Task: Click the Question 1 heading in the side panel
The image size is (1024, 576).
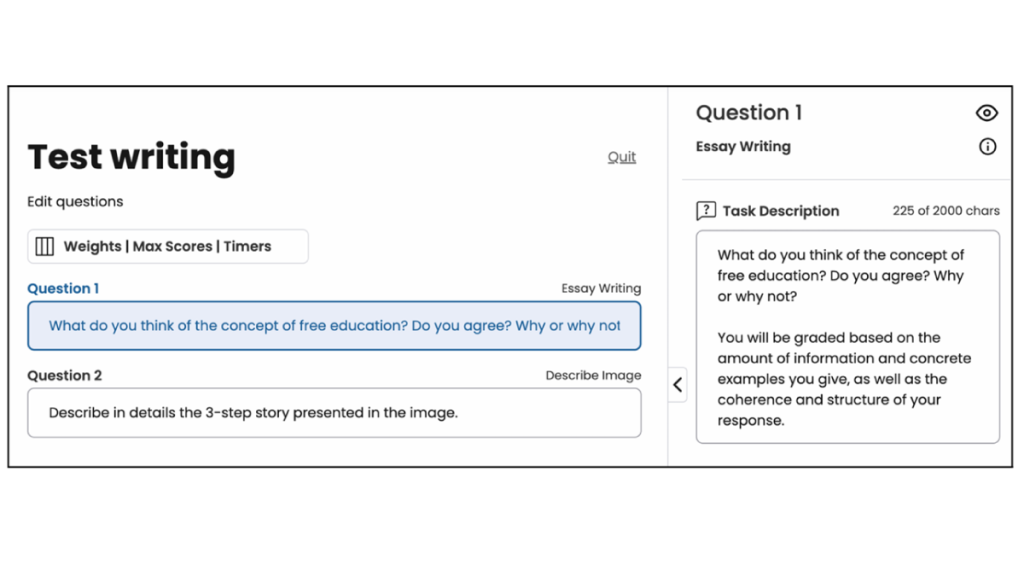Action: point(749,113)
